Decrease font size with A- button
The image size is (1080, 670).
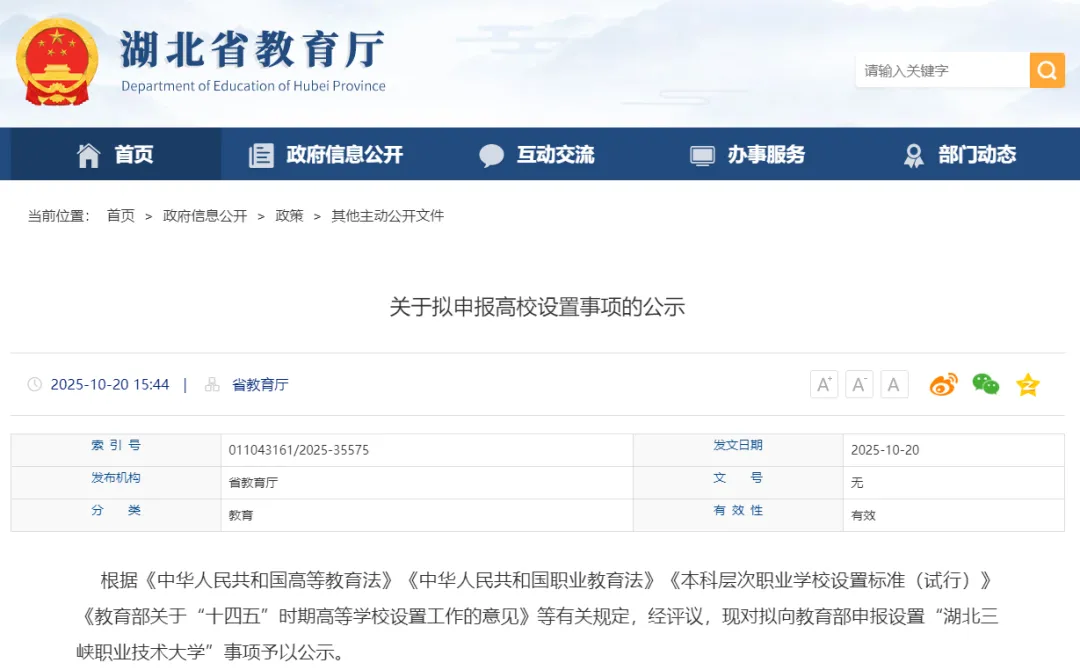[859, 385]
